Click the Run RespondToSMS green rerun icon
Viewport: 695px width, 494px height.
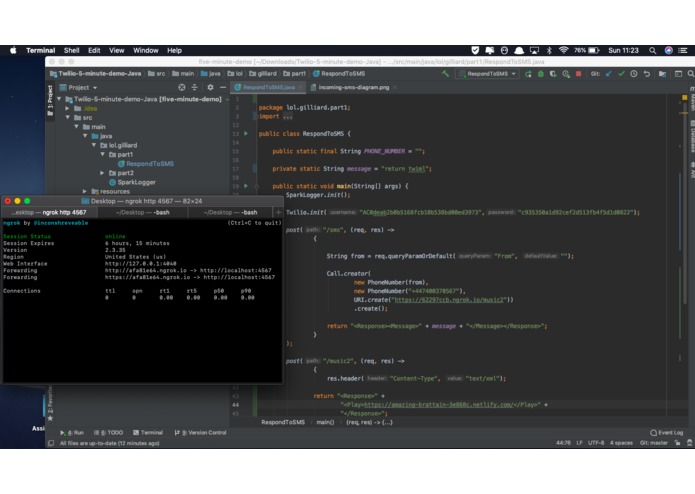[528, 74]
